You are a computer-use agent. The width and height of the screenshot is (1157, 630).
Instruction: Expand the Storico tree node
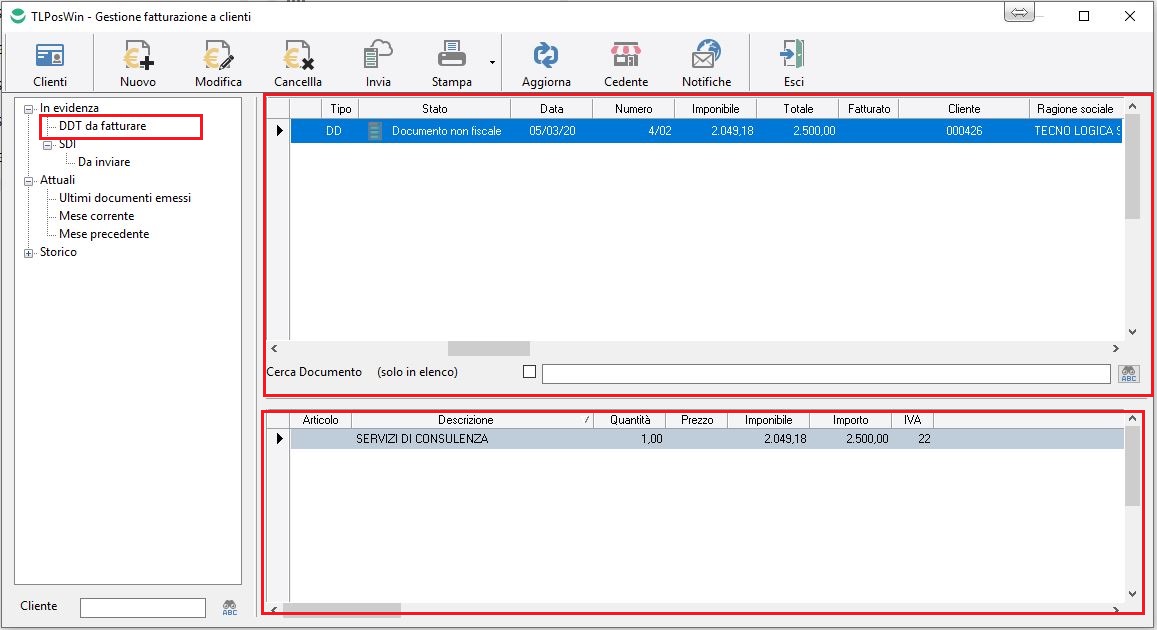[x=29, y=253]
